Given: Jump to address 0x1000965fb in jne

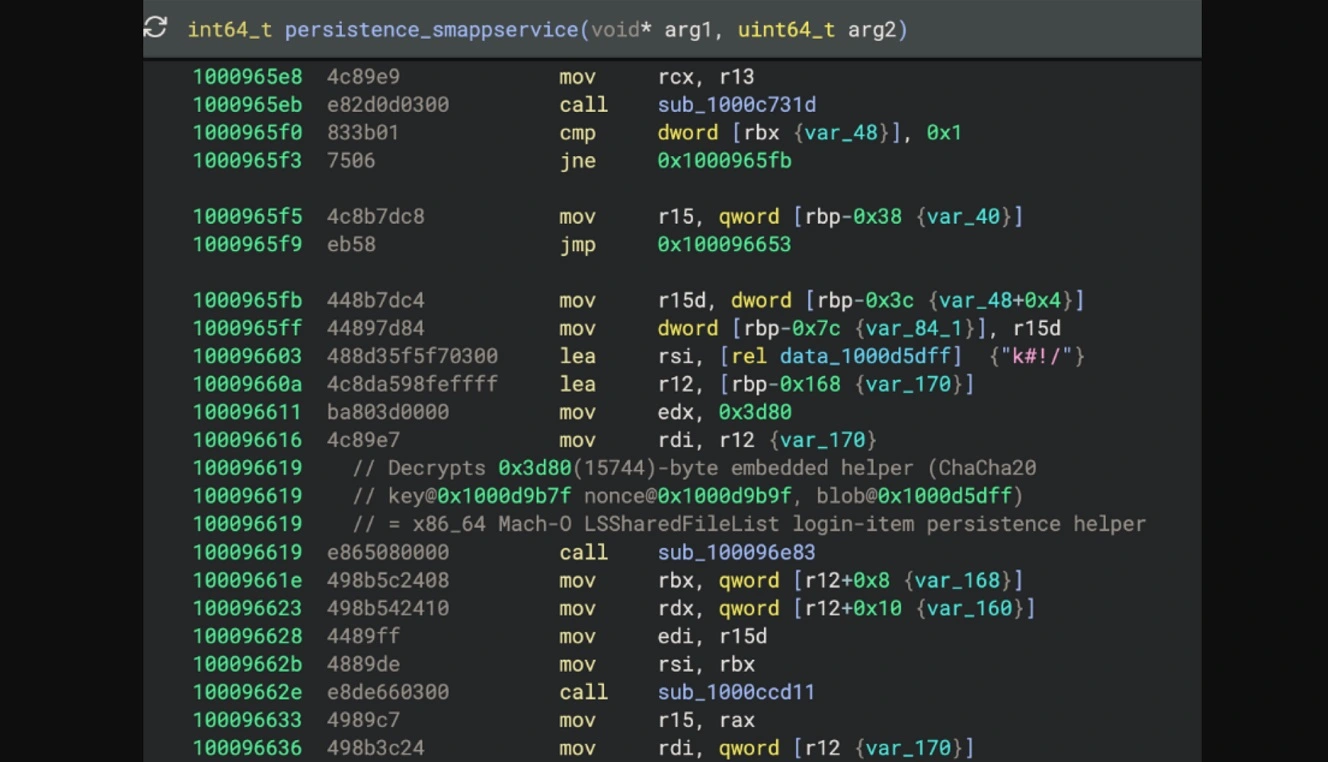Looking at the screenshot, I should tap(724, 161).
